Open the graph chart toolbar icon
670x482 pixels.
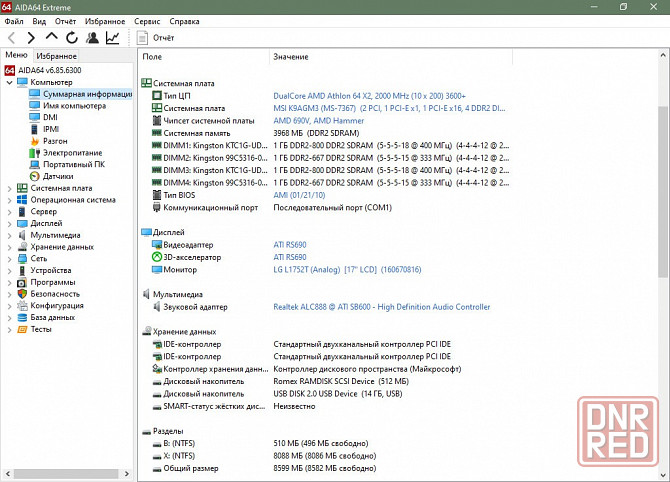point(113,38)
